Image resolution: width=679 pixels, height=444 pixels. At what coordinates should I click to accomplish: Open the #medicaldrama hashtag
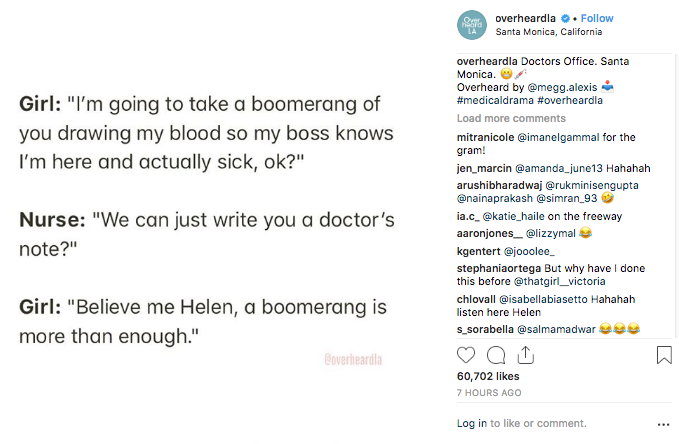(x=495, y=100)
